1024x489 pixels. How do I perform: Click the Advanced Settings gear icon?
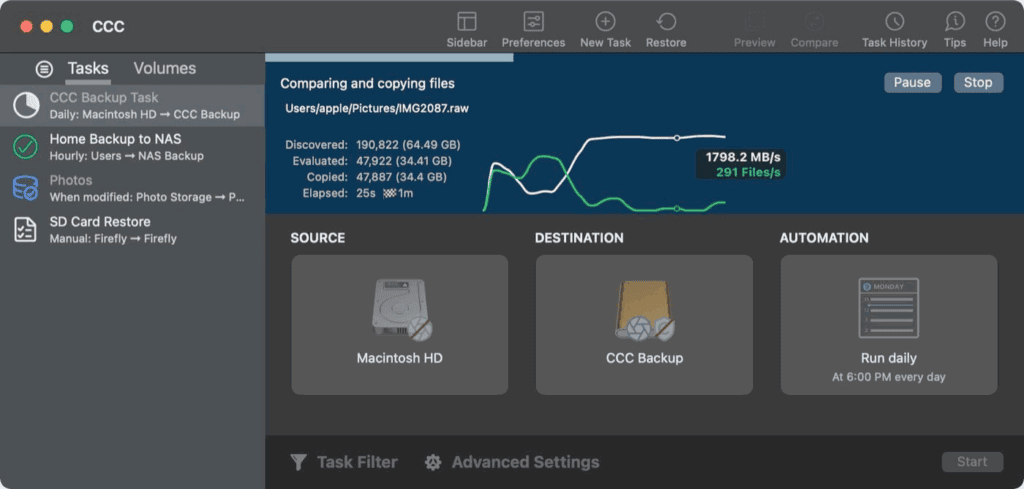click(x=433, y=462)
